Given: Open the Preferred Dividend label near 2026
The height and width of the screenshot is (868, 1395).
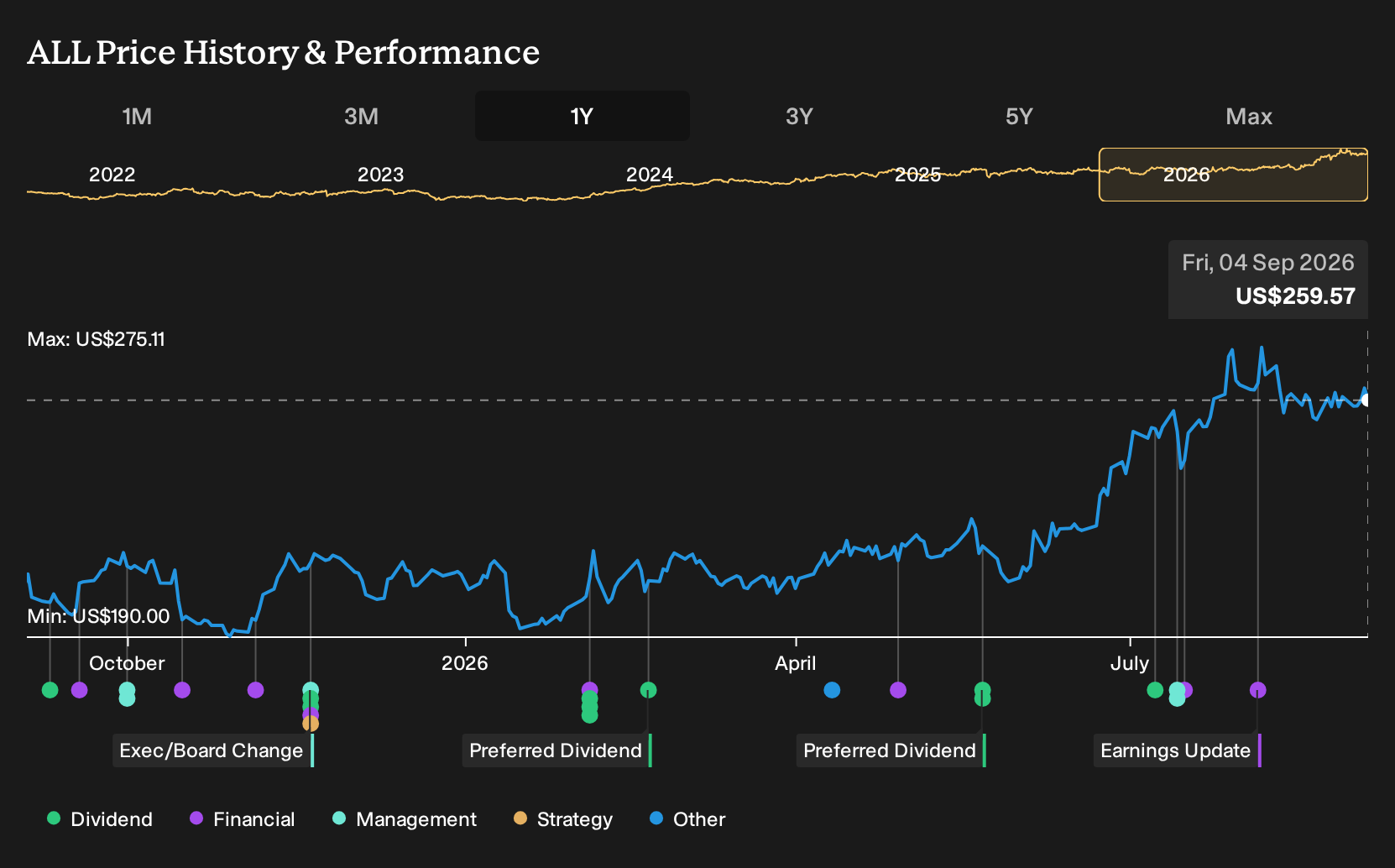Looking at the screenshot, I should pos(557,750).
